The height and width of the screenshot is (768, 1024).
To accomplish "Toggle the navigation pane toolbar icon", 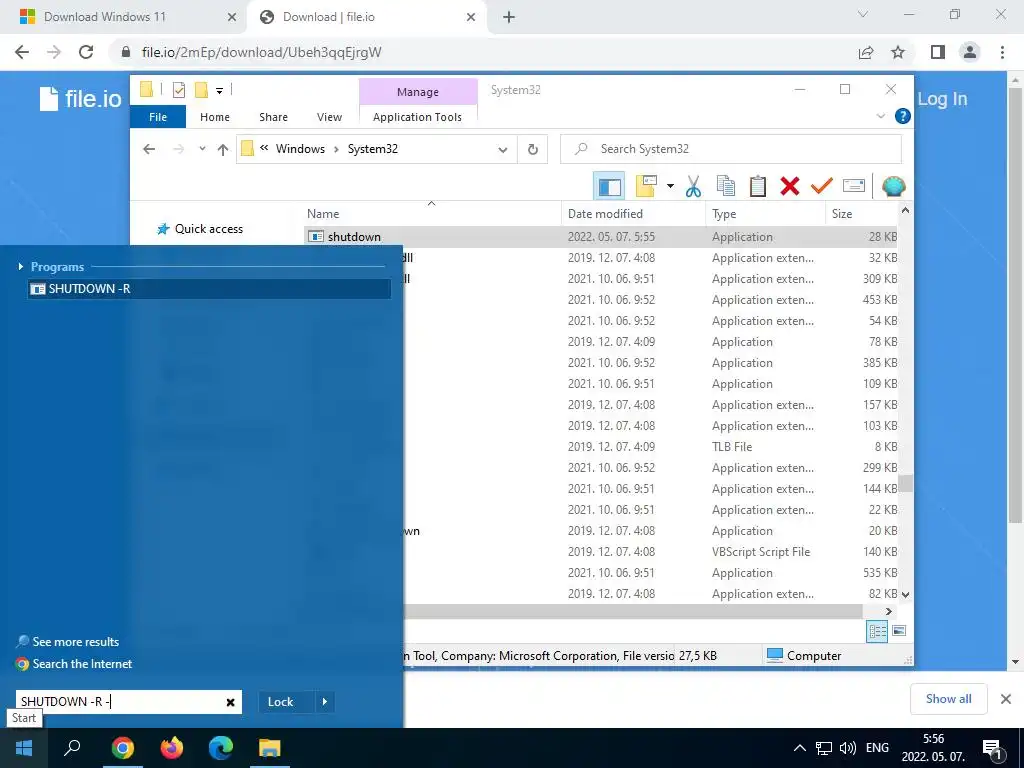I will click(x=609, y=186).
